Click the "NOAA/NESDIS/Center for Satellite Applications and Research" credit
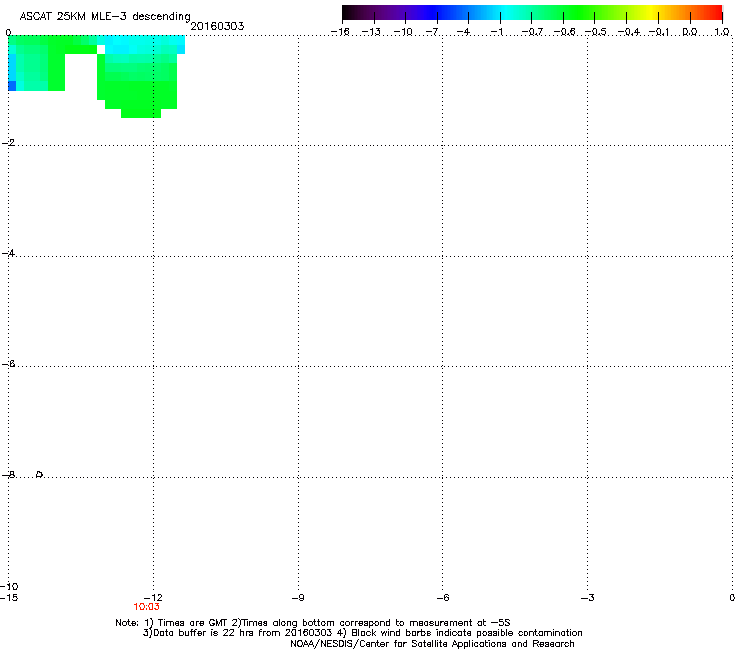The image size is (740, 650). coord(432,644)
